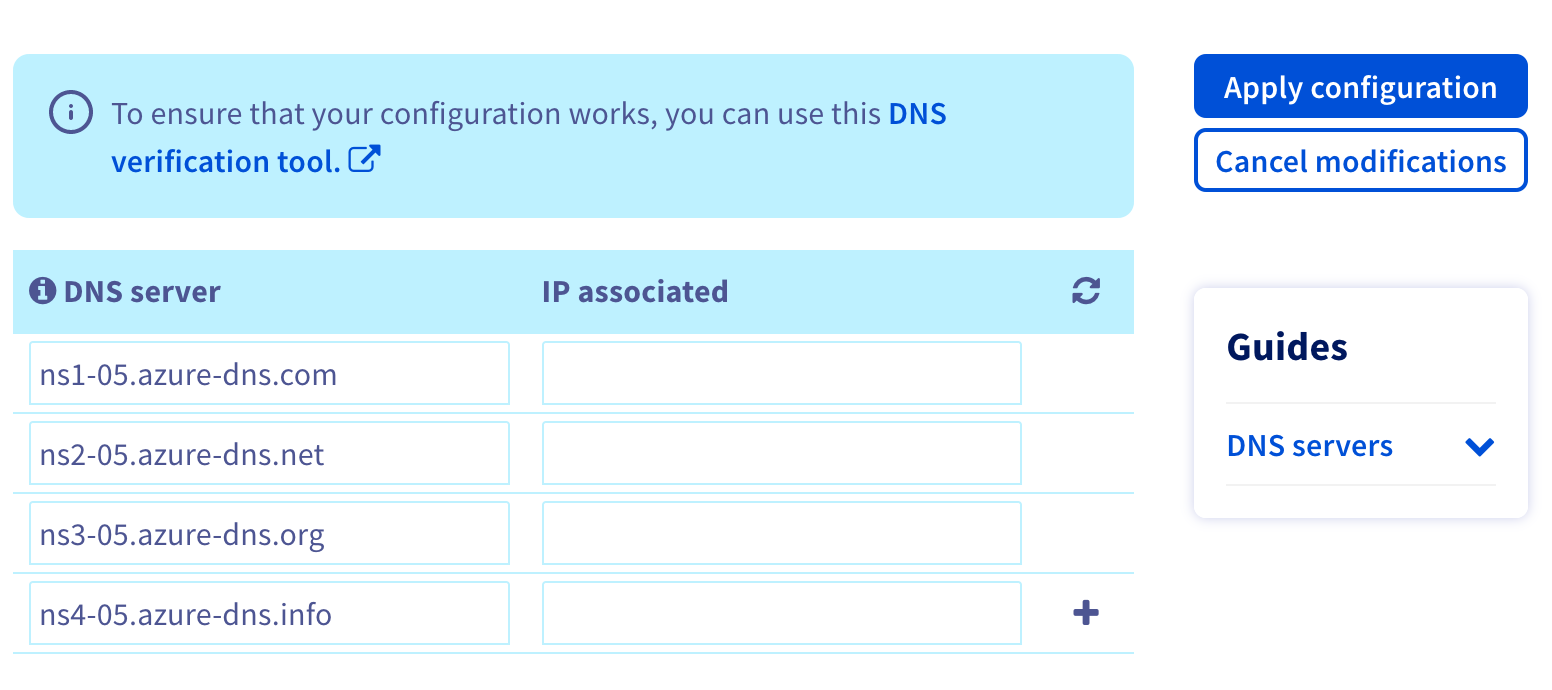Select the DNS server column header
1552x690 pixels.
click(x=142, y=291)
